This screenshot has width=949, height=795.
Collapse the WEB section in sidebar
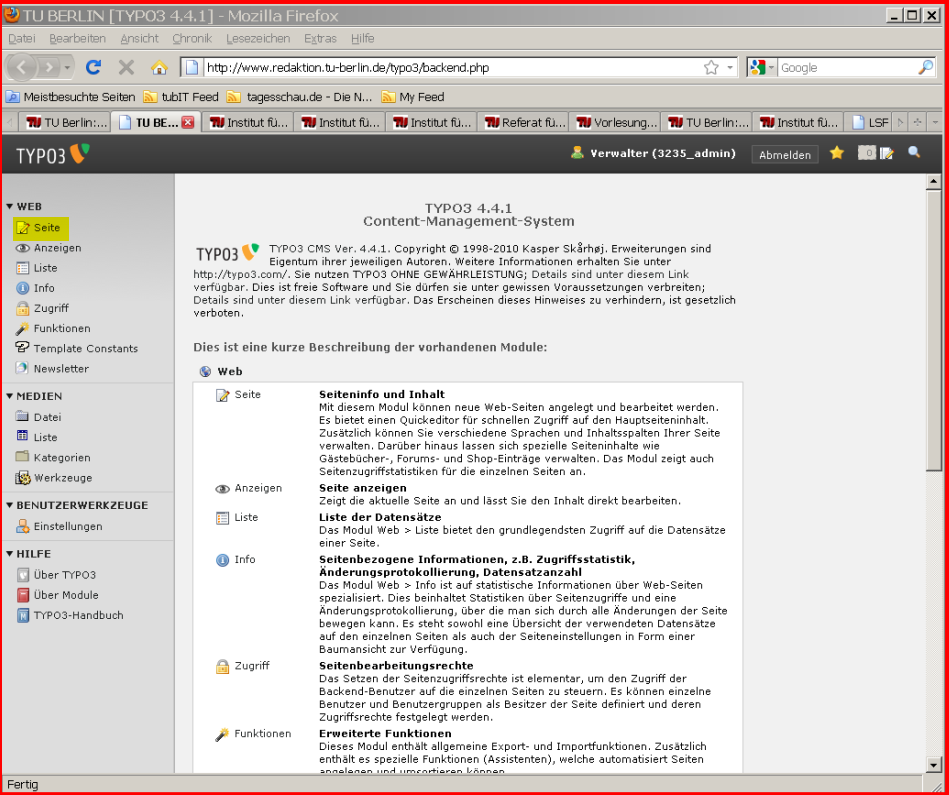click(10, 207)
